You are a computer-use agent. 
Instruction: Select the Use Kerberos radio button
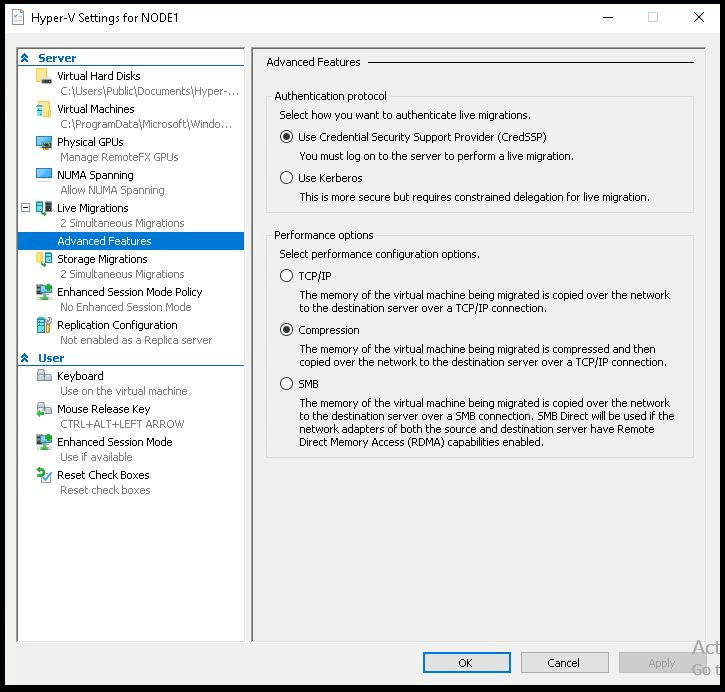[286, 178]
